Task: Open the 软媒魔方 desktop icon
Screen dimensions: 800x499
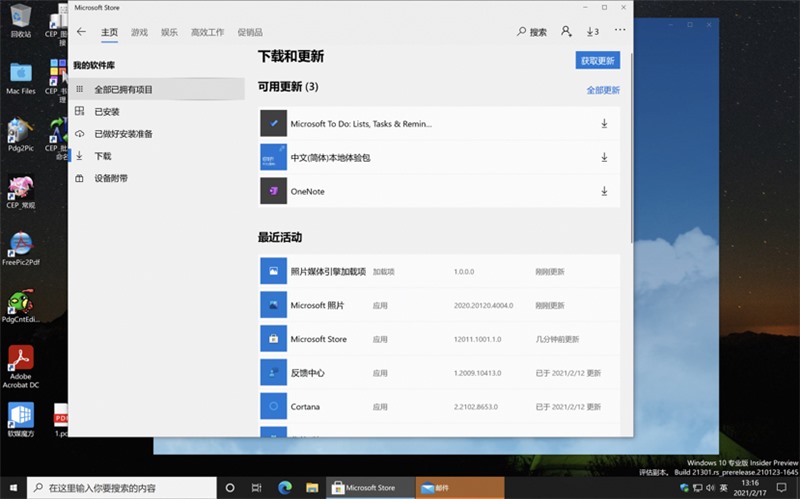Action: (21, 419)
